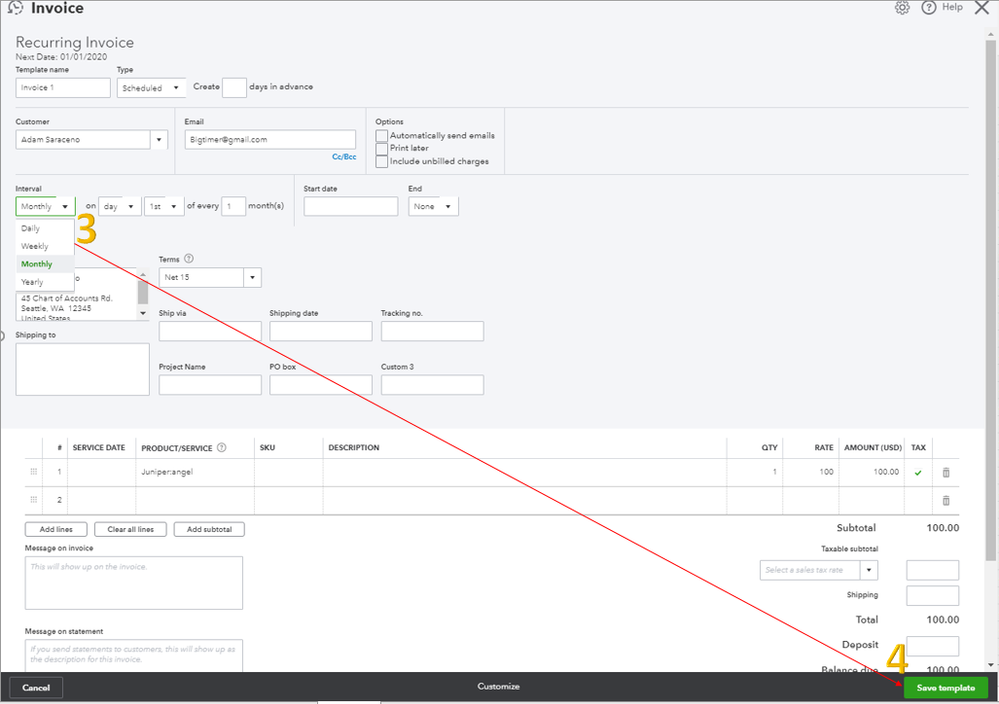Image resolution: width=999 pixels, height=704 pixels.
Task: Click the days in advance field
Action: coord(234,88)
